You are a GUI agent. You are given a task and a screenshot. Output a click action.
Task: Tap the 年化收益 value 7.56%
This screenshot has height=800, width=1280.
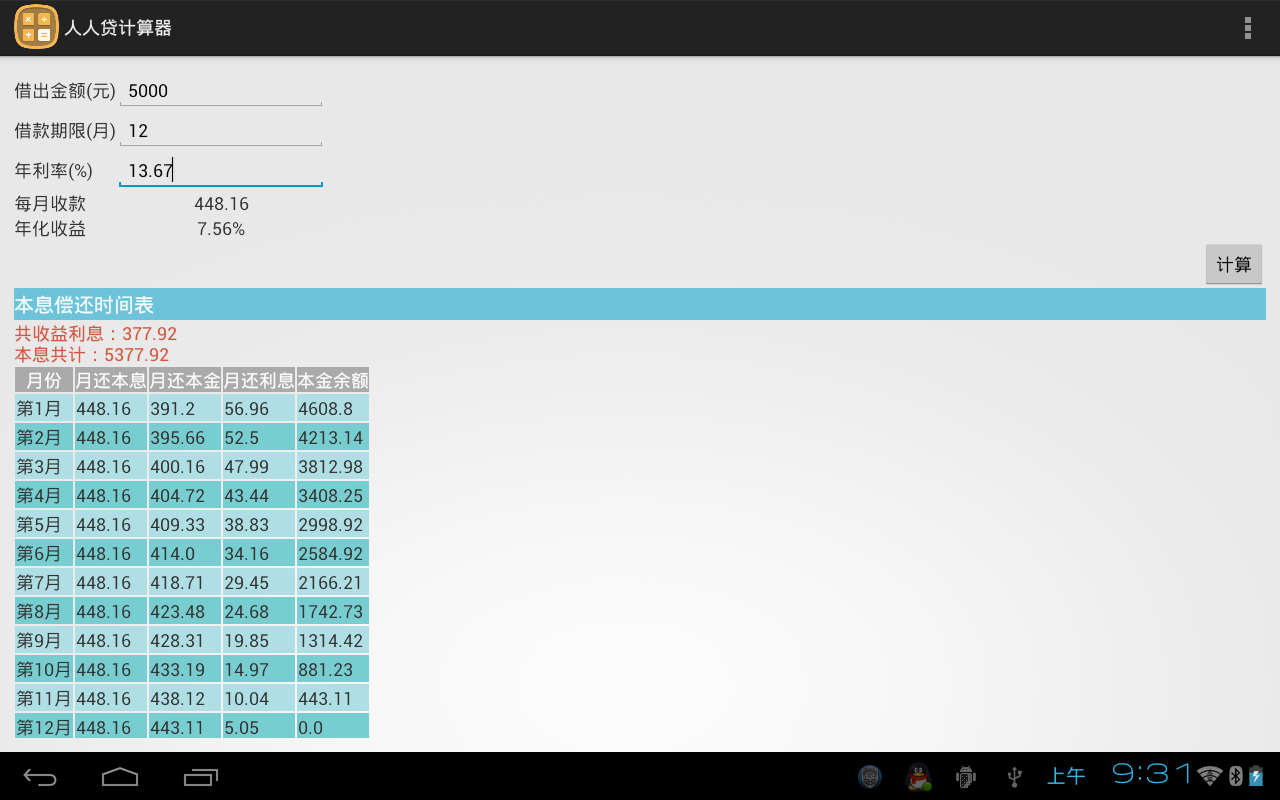[221, 229]
